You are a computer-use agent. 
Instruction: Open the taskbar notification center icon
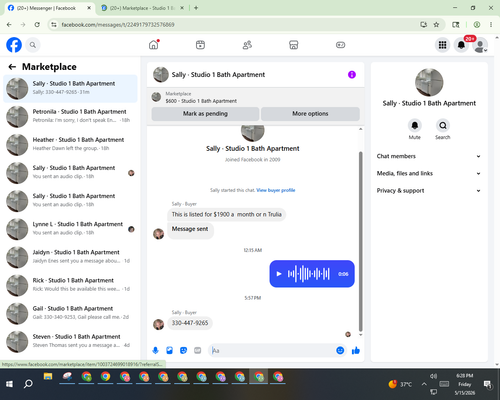coord(488,385)
